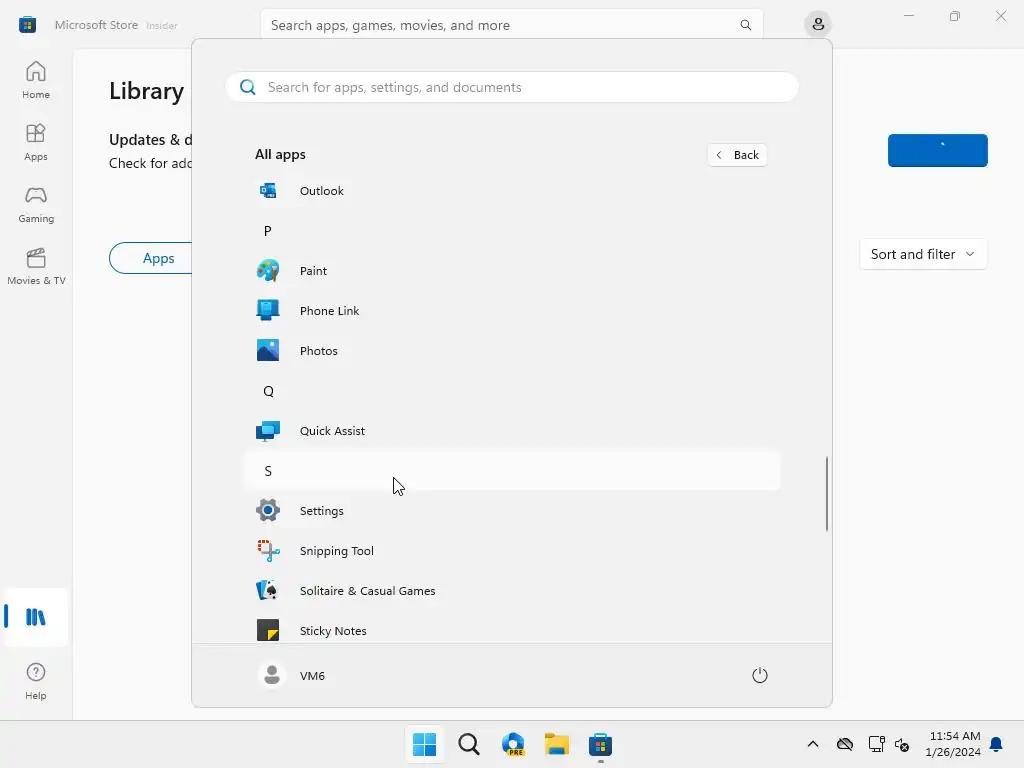Select the letter Q section header
The image size is (1024, 768).
512,391
